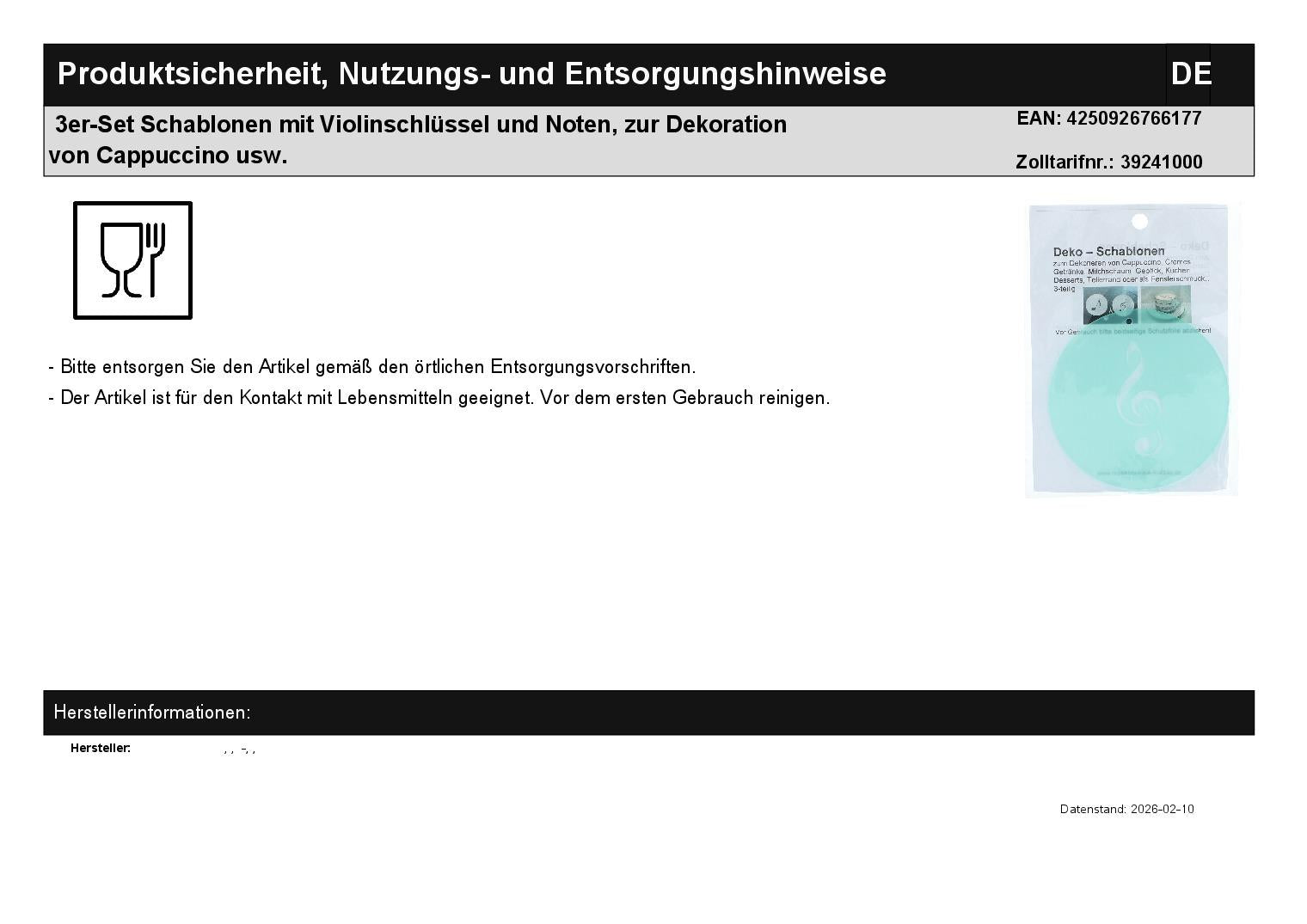This screenshot has height=924, width=1307.
Task: Select the Hersteller label
Action: (x=101, y=748)
